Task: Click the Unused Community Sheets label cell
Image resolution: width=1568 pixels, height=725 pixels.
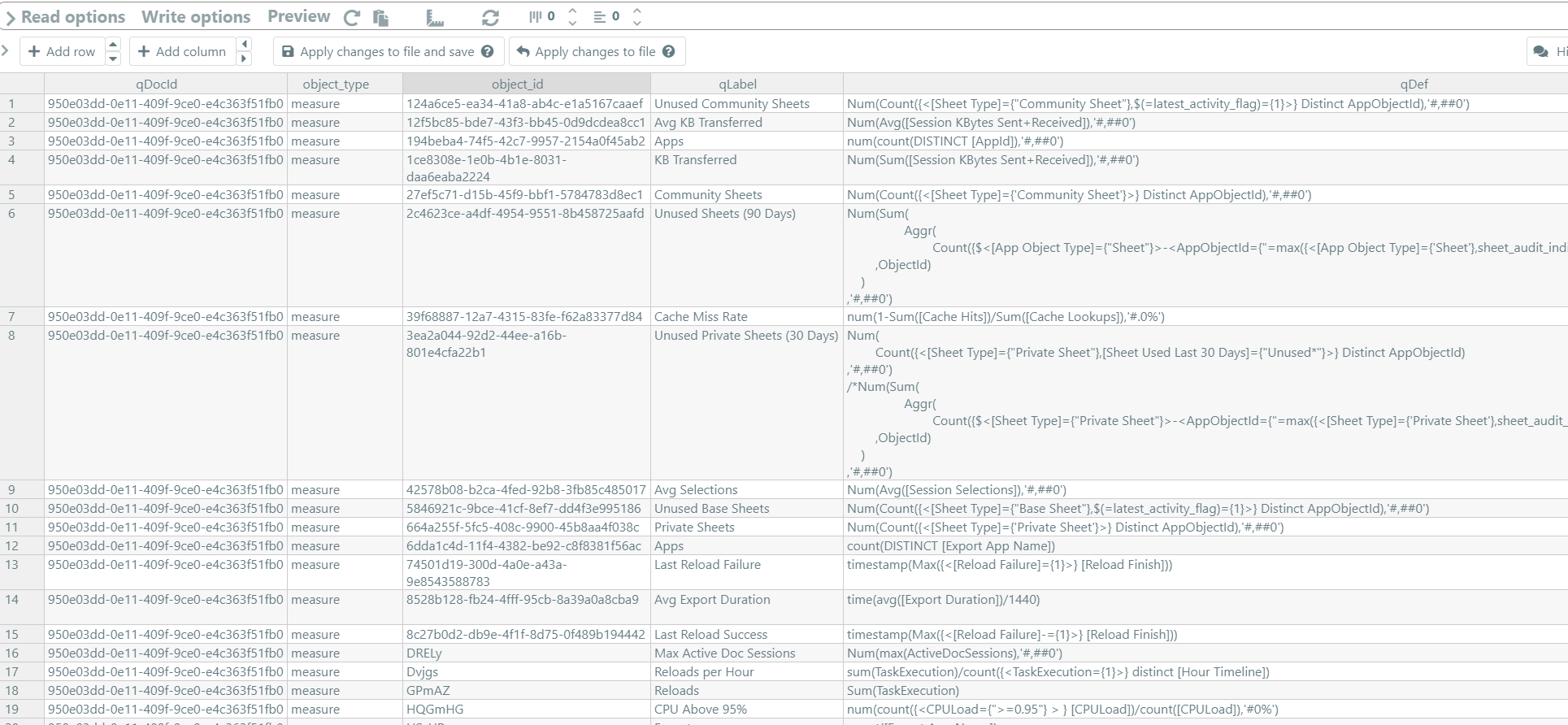Action: click(747, 104)
